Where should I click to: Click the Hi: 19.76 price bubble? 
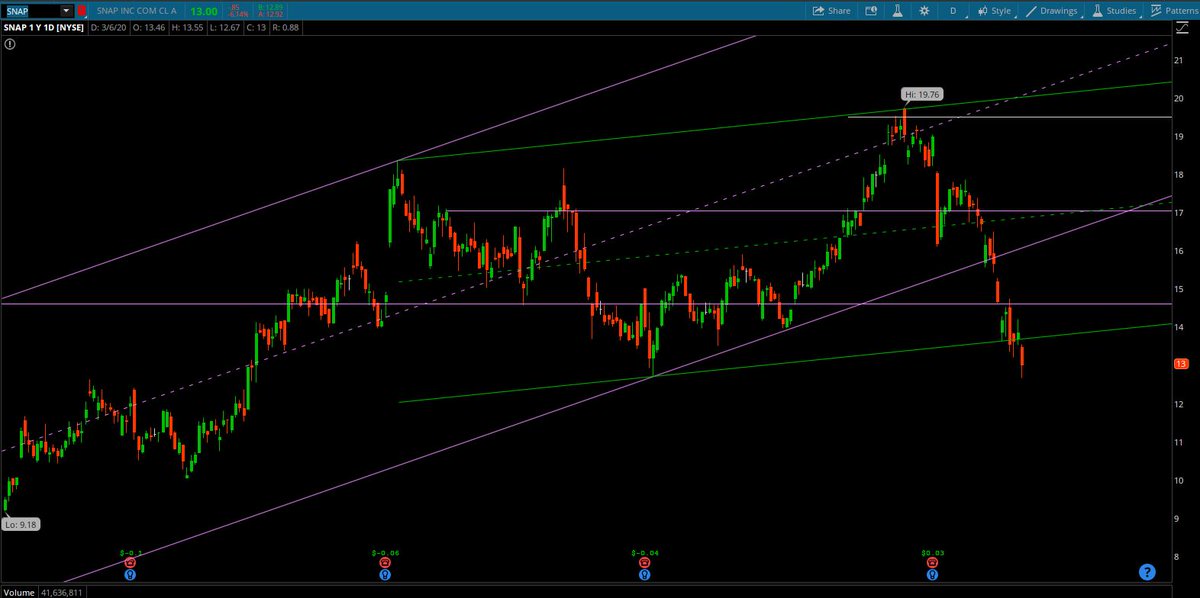(922, 94)
